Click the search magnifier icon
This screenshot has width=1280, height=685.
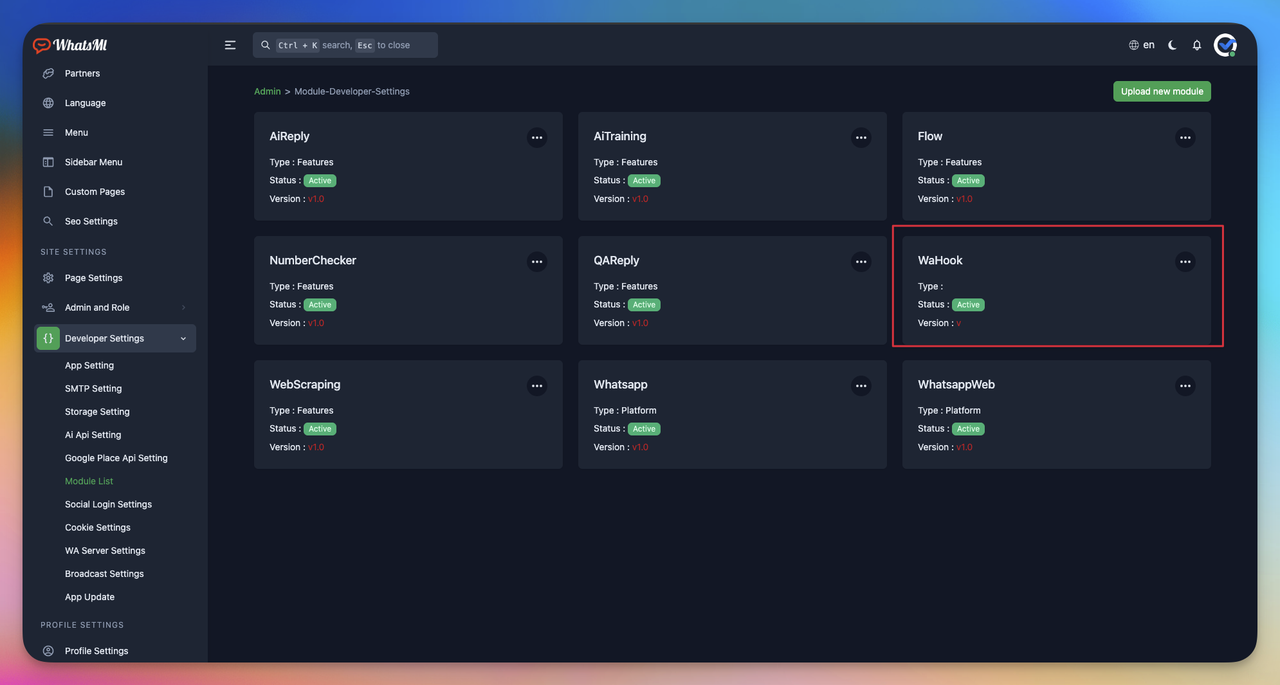pyautogui.click(x=266, y=45)
